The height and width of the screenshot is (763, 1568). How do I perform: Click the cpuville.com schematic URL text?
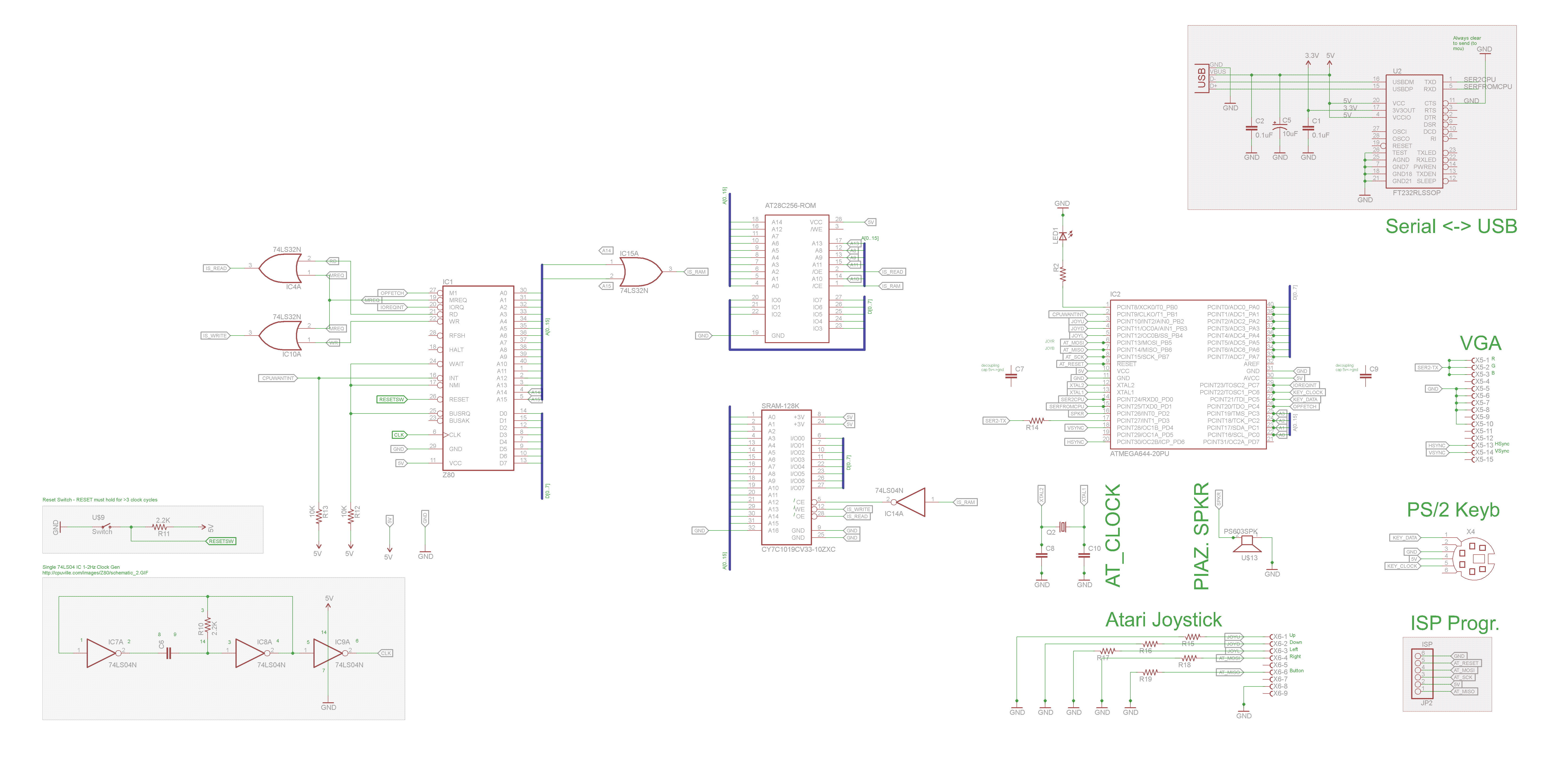pyautogui.click(x=96, y=573)
